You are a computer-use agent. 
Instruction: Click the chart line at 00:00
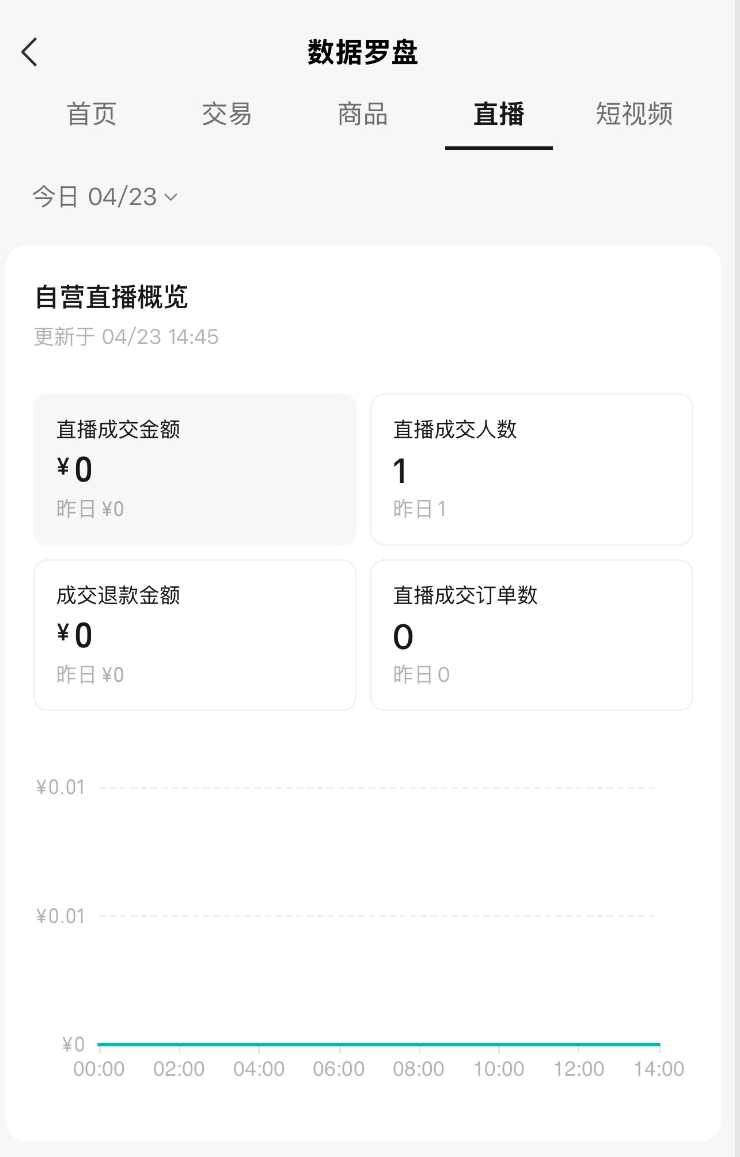click(x=100, y=1044)
